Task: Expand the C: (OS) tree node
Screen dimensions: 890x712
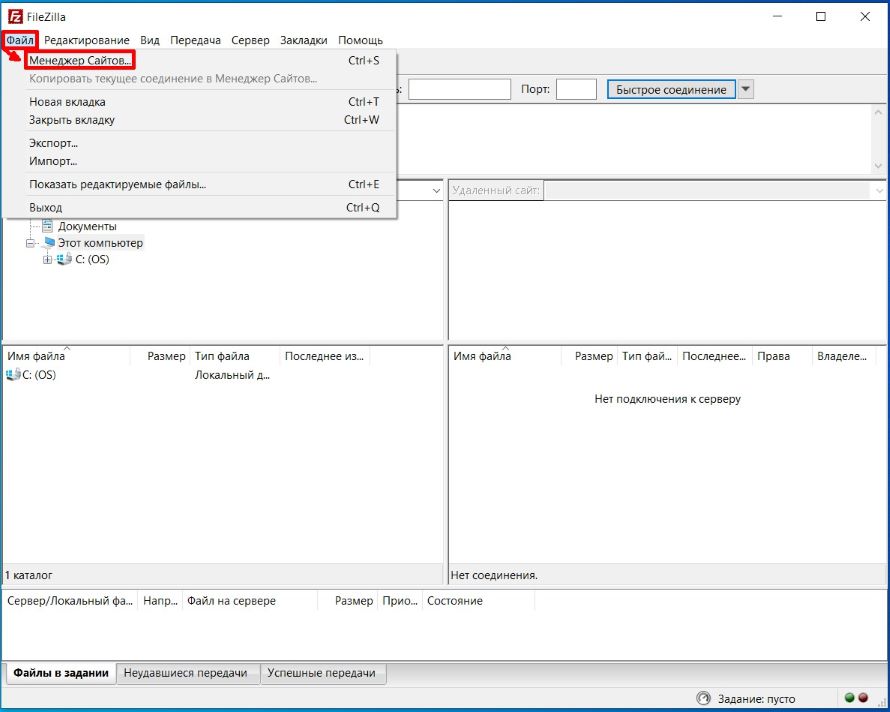Action: point(46,260)
